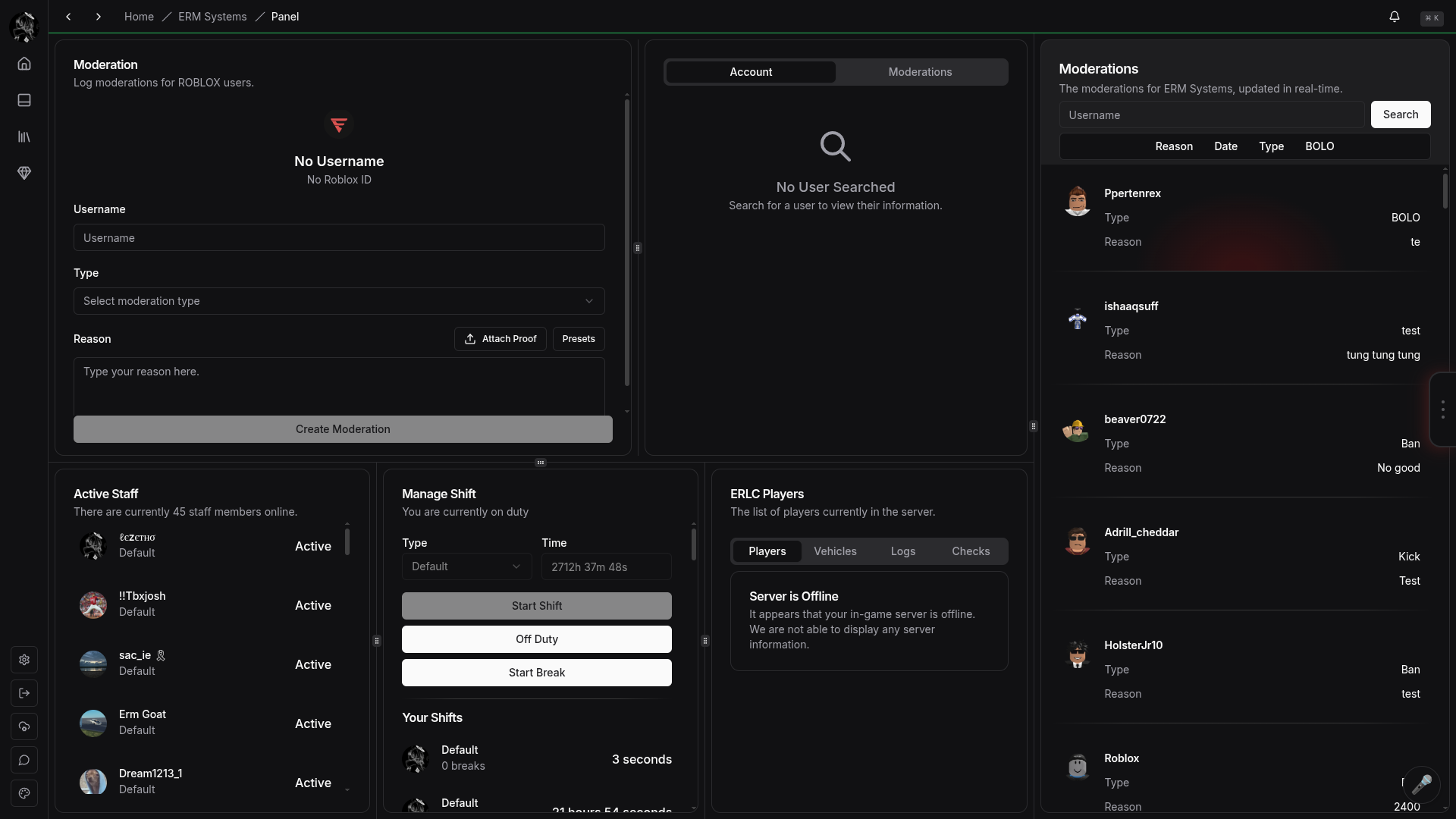Click the microphone floating button
1456x819 pixels.
coord(1421,784)
